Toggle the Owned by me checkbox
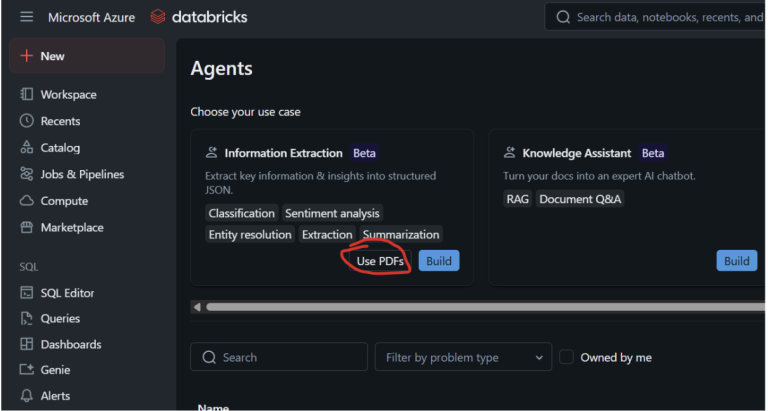 click(567, 357)
